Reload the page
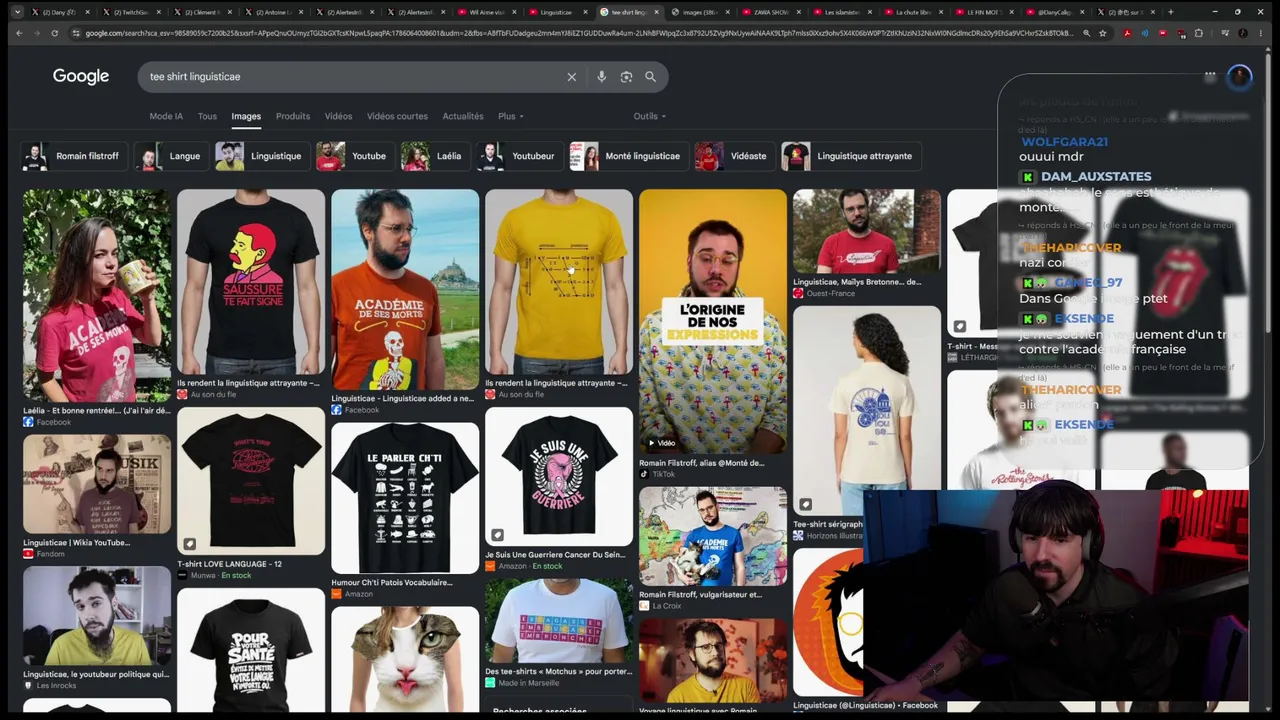The height and width of the screenshot is (720, 1280). point(54,33)
